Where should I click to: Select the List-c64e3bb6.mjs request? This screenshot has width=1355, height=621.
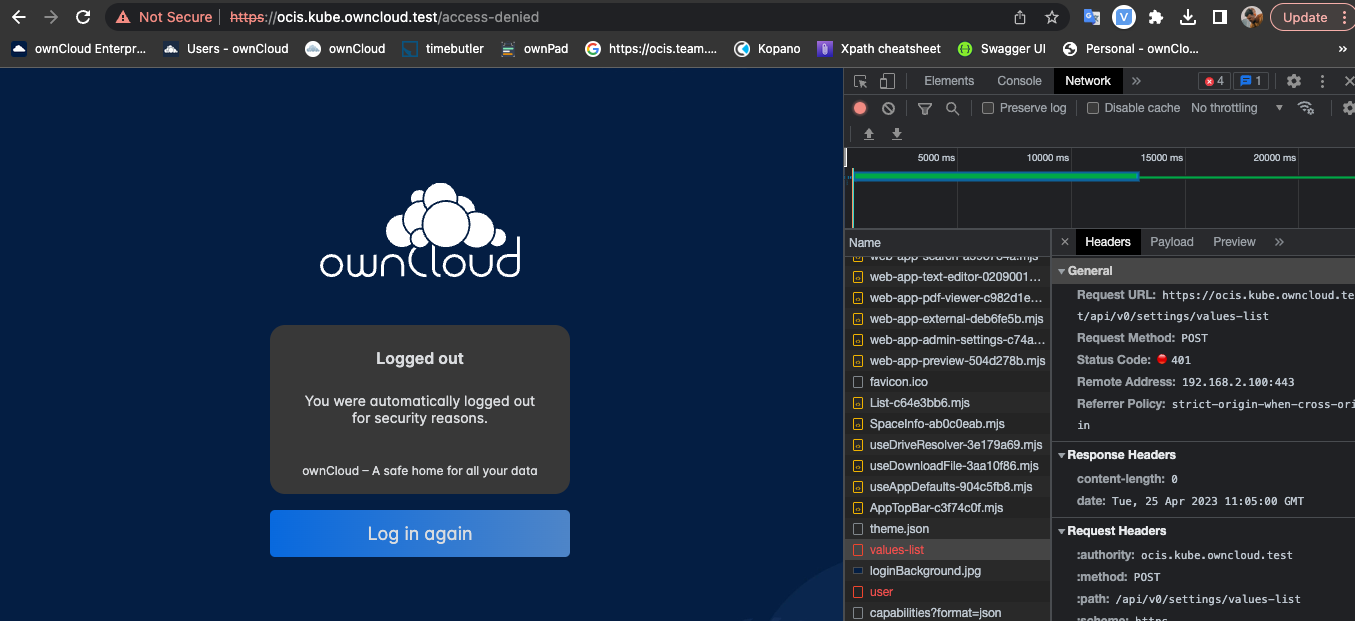tap(947, 403)
